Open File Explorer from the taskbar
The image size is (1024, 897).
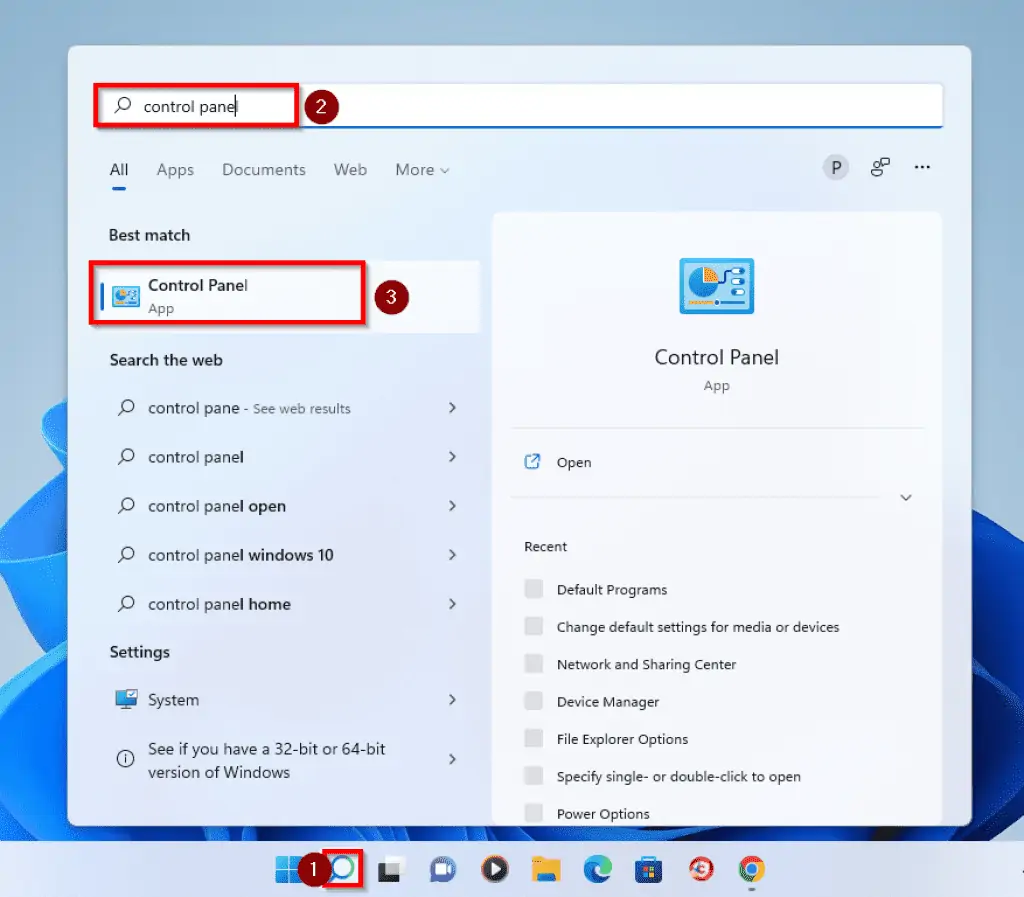[x=545, y=870]
